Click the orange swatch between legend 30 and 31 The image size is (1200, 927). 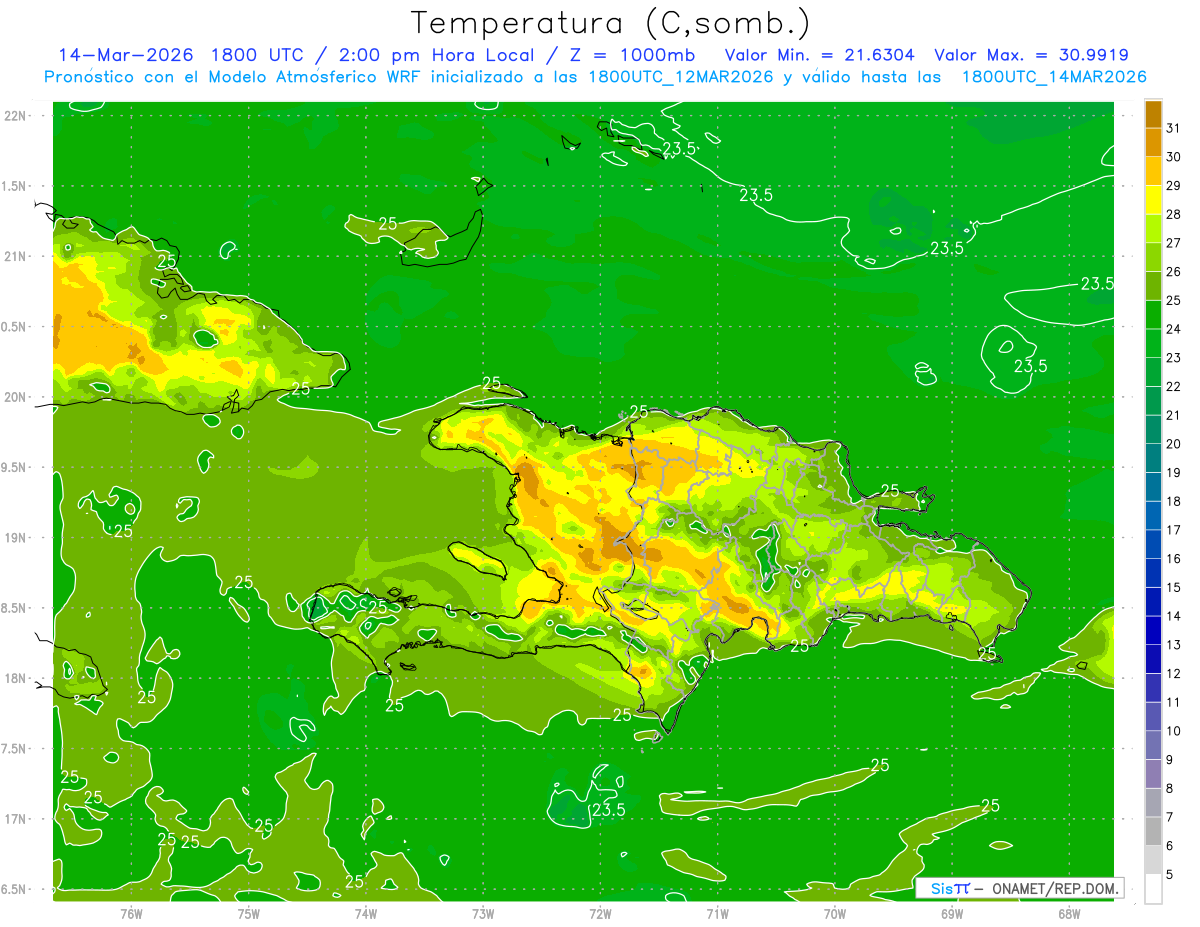point(1153,142)
